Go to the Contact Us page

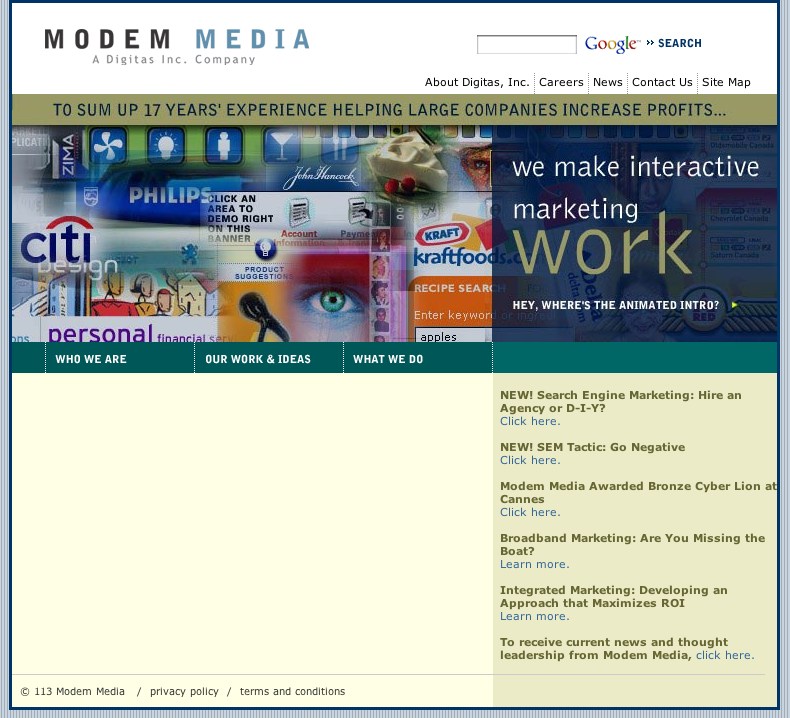coord(661,82)
